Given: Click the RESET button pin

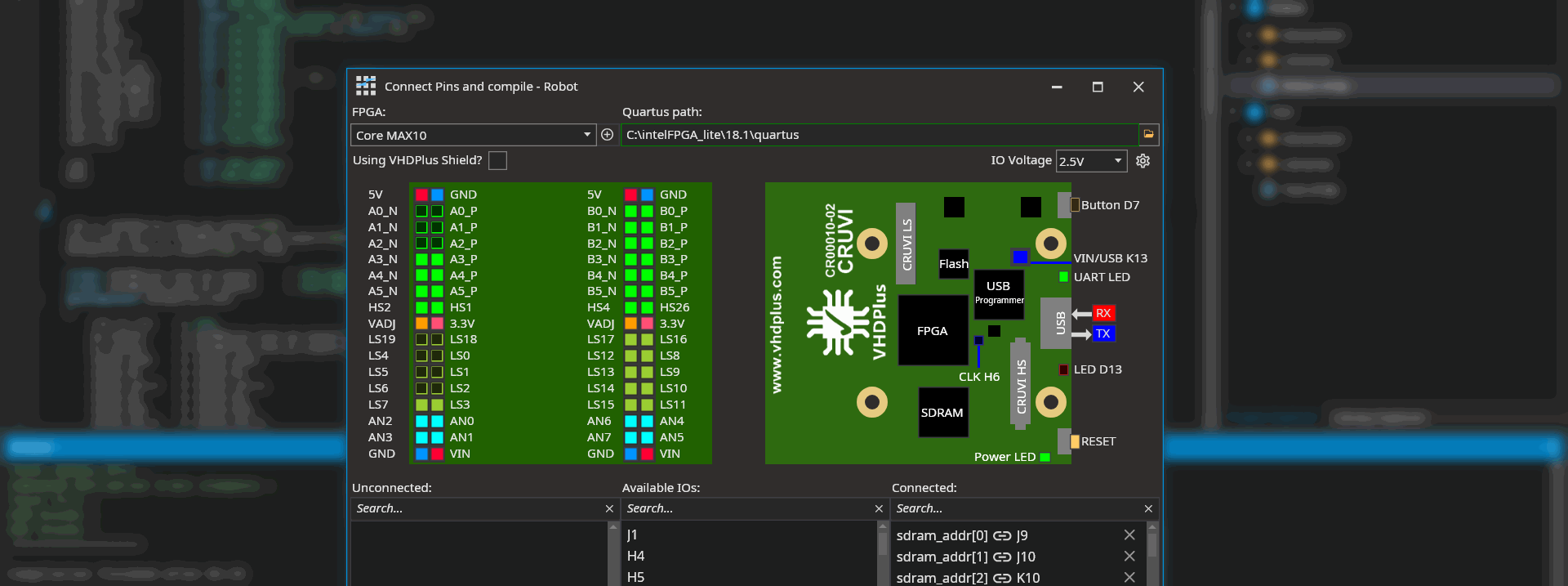Looking at the screenshot, I should point(1075,441).
